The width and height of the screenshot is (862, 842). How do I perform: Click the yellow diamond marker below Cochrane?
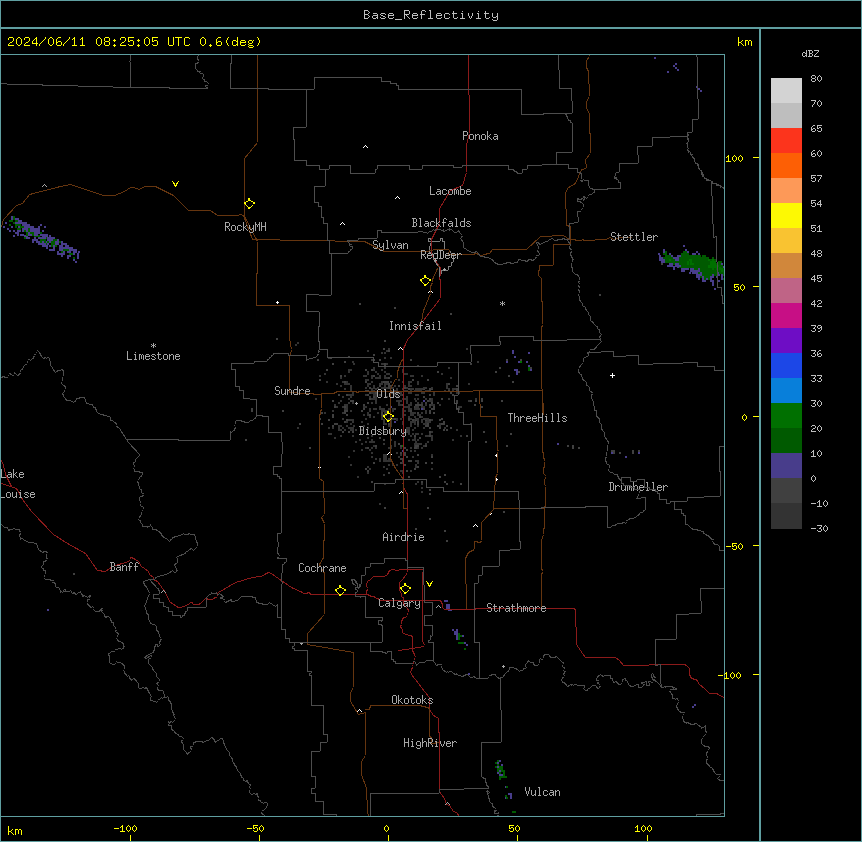pyautogui.click(x=340, y=590)
